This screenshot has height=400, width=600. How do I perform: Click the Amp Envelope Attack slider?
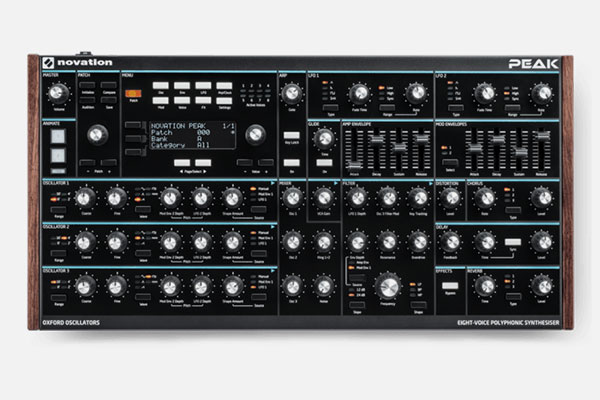354,166
